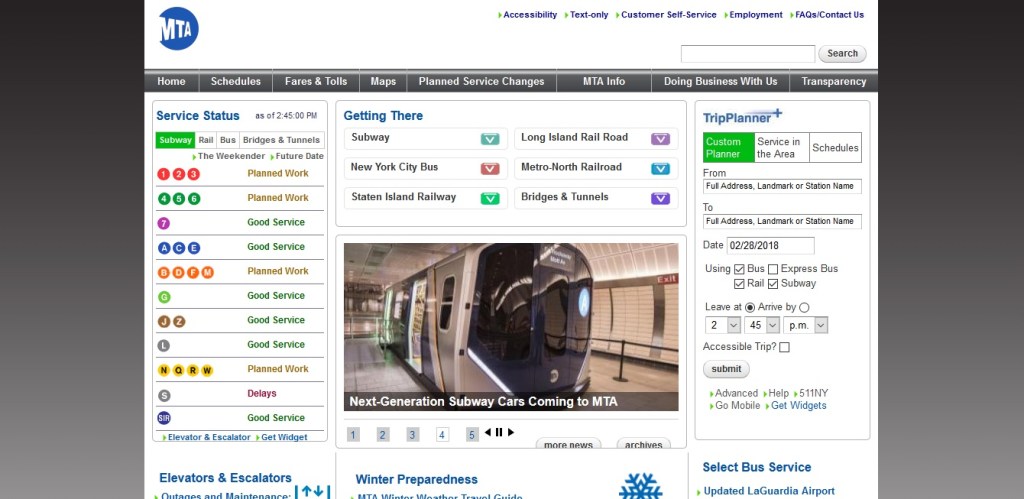Image resolution: width=1024 pixels, height=499 pixels.
Task: Select the brown Z train icon
Action: (179, 321)
